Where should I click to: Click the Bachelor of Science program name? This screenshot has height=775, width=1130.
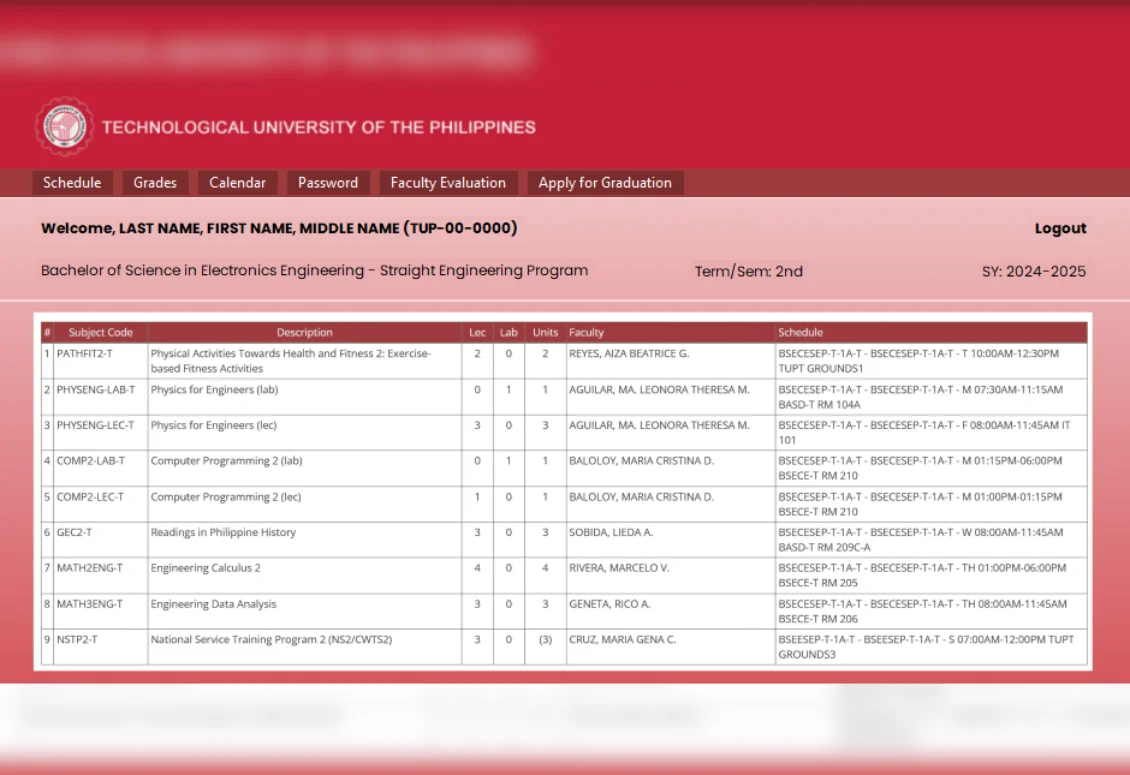pyautogui.click(x=314, y=270)
